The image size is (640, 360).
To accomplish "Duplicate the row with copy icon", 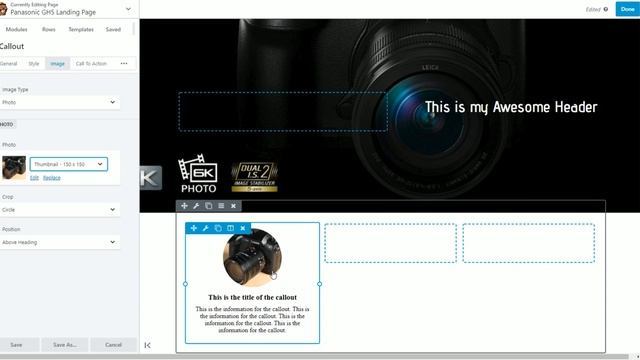I will coord(209,206).
